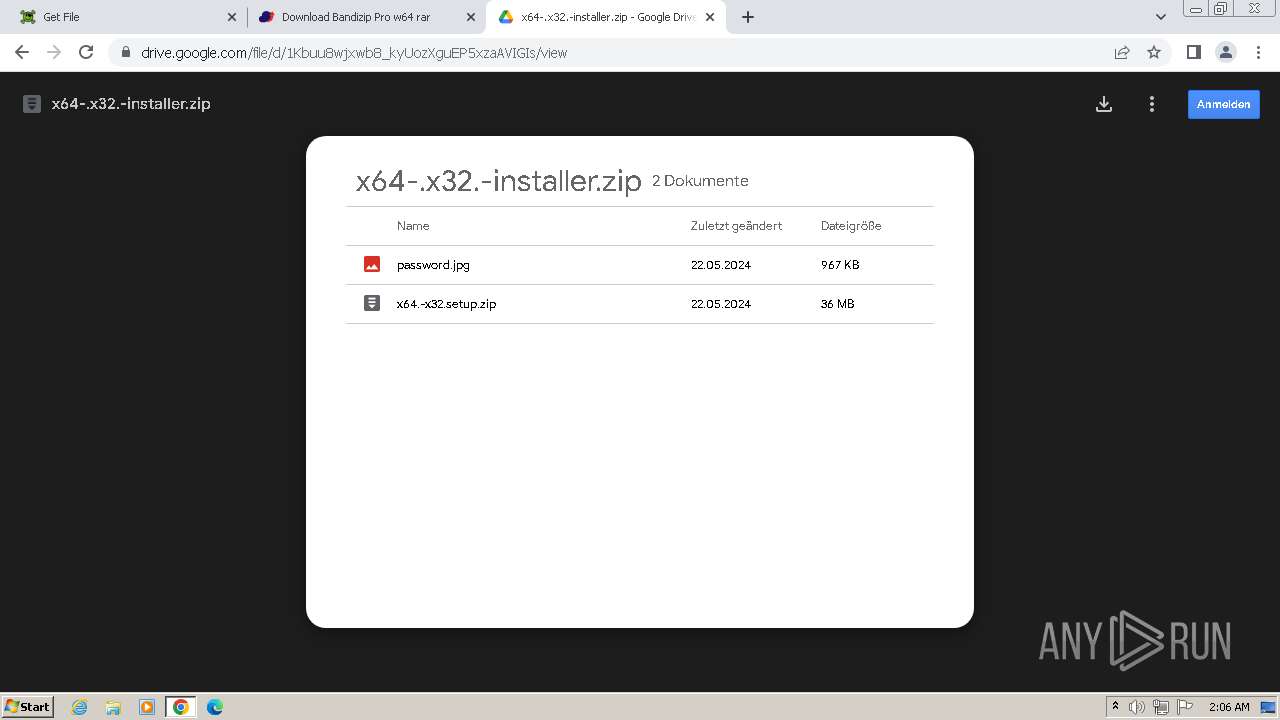Launch Microsoft Edge from the taskbar
Image resolution: width=1280 pixels, height=720 pixels.
[215, 707]
